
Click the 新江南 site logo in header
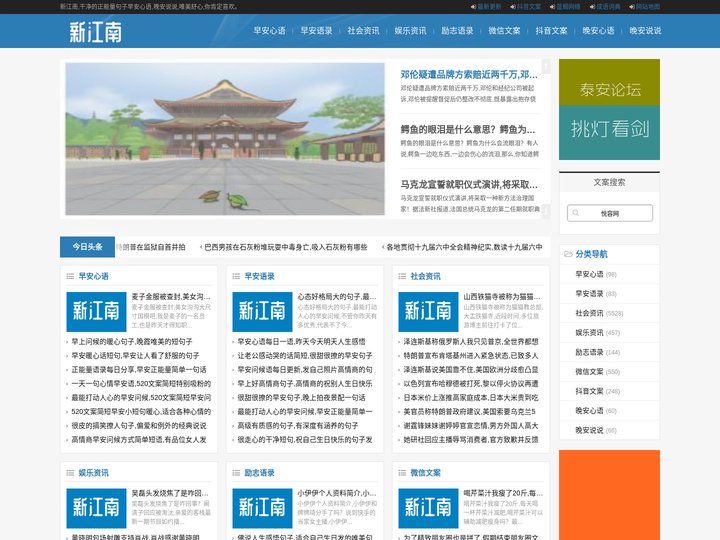[96, 32]
